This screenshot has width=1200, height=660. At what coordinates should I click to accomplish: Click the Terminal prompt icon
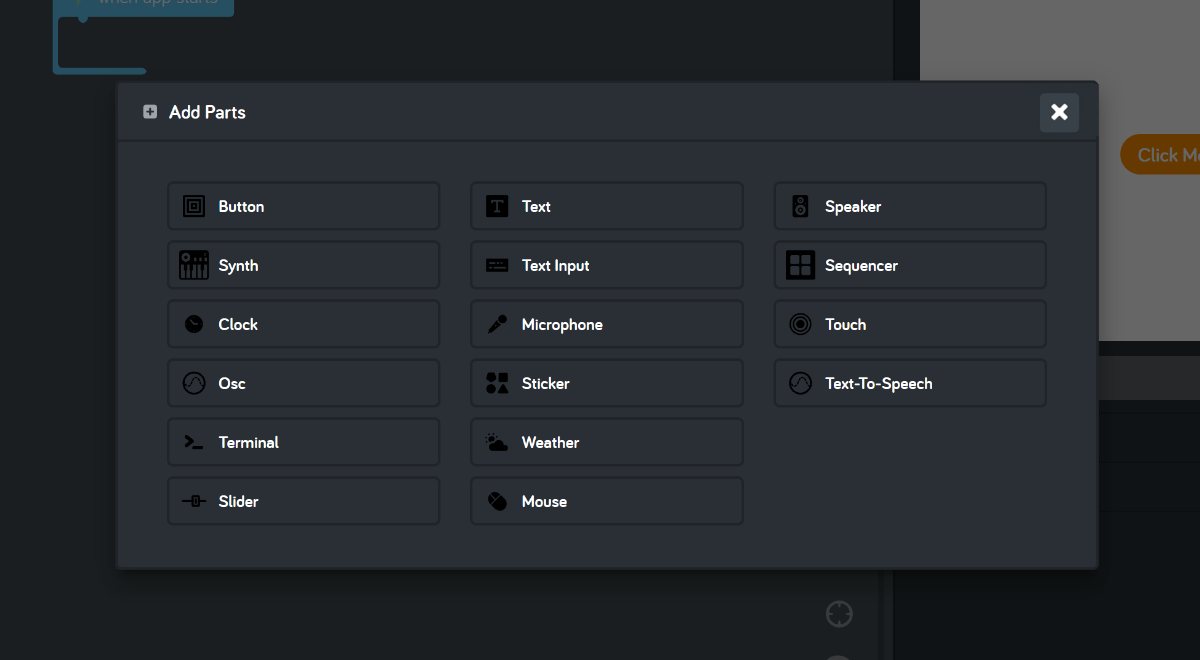[x=194, y=442]
